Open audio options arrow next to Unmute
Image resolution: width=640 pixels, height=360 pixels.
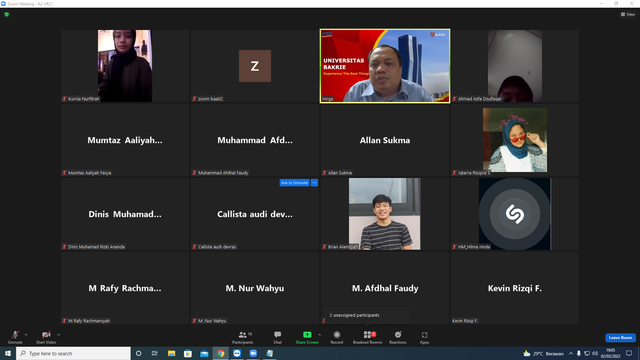[x=26, y=335]
